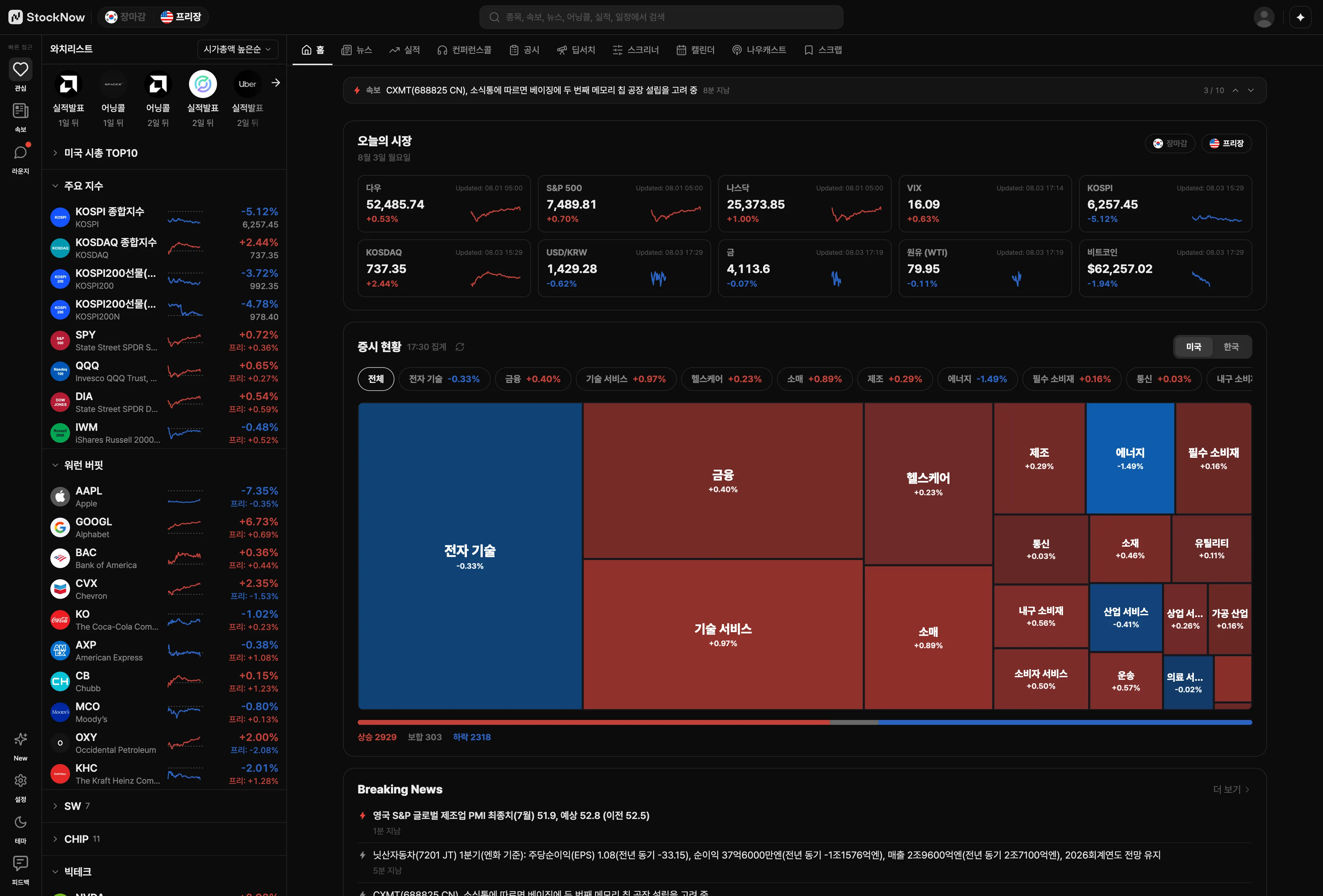Click the American Express logo for AXP
This screenshot has height=896, width=1323.
pos(60,651)
